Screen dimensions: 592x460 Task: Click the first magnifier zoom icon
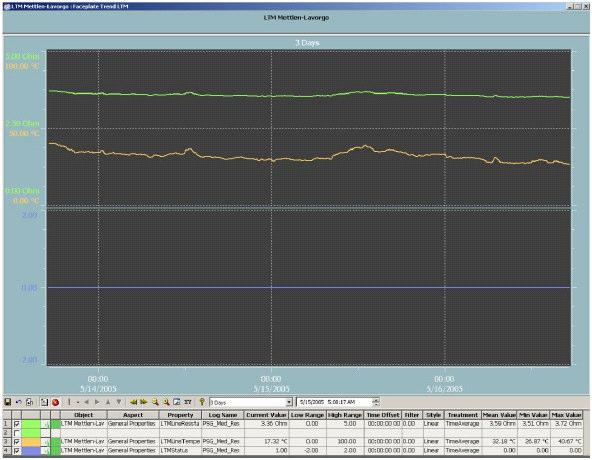155,402
